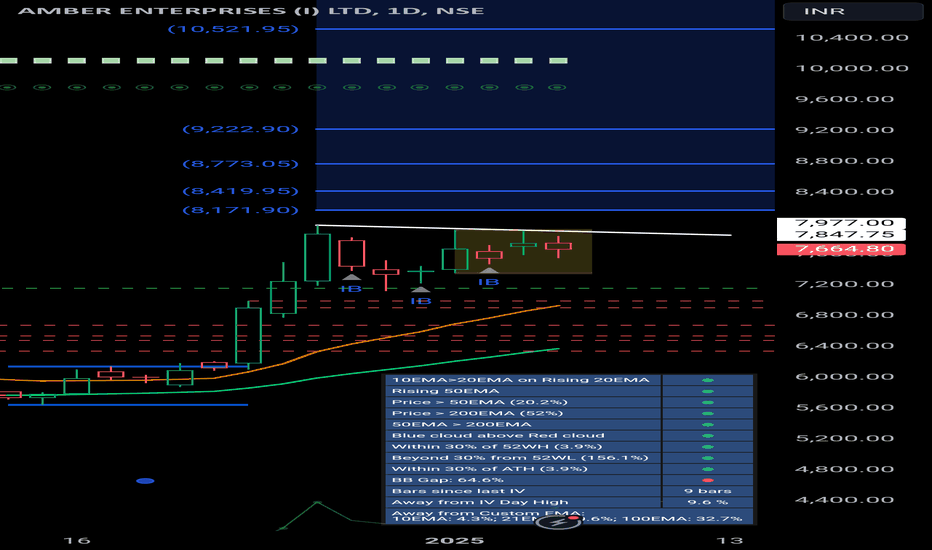Image resolution: width=932 pixels, height=550 pixels.
Task: Click the Blue cloud above Red cloud row
Action: click(x=569, y=435)
